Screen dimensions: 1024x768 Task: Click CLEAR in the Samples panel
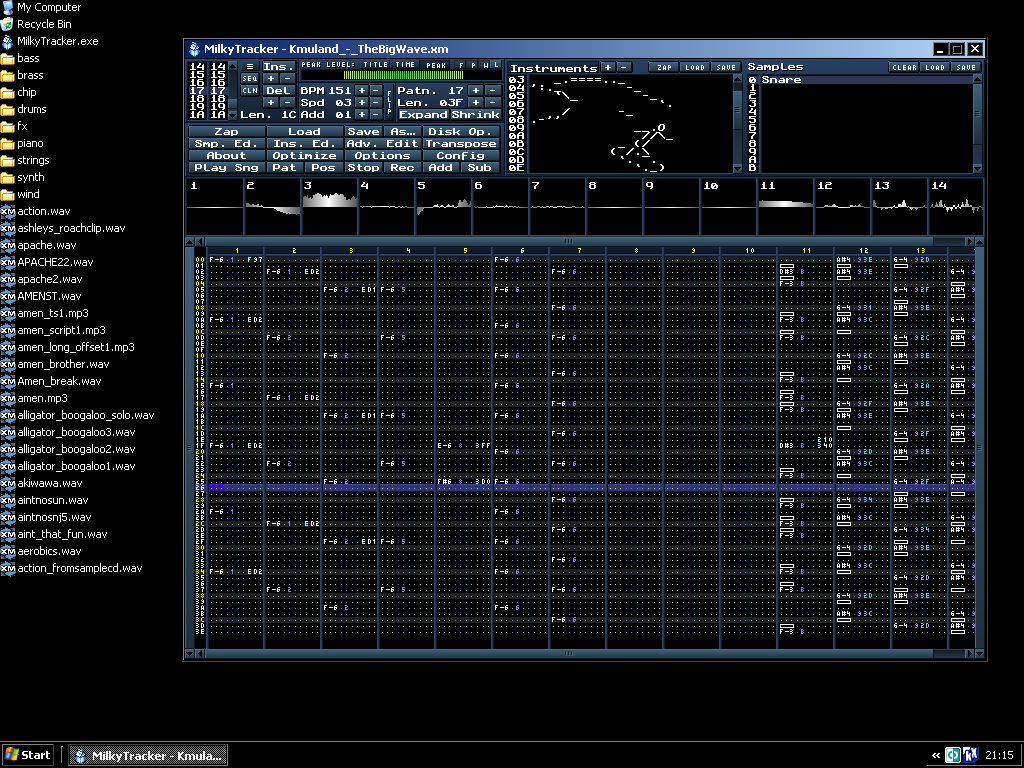pyautogui.click(x=904, y=67)
